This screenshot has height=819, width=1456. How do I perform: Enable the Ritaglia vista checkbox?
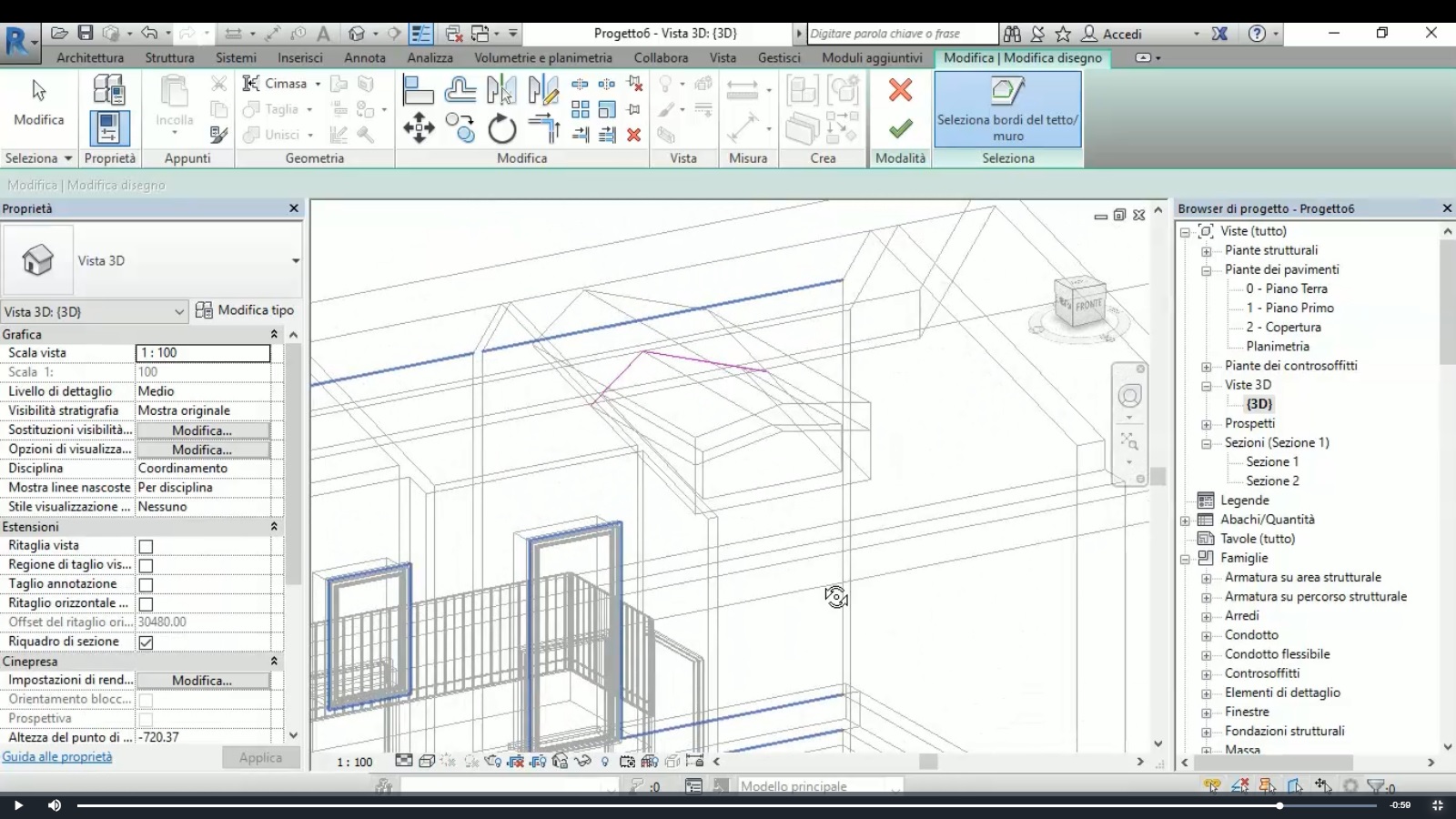click(146, 547)
